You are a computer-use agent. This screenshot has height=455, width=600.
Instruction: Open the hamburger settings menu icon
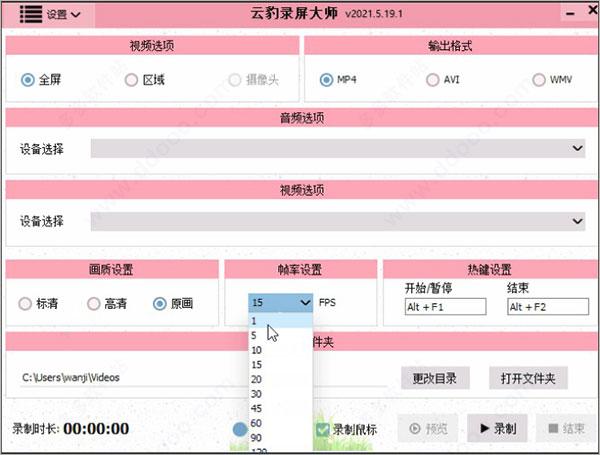pos(31,14)
